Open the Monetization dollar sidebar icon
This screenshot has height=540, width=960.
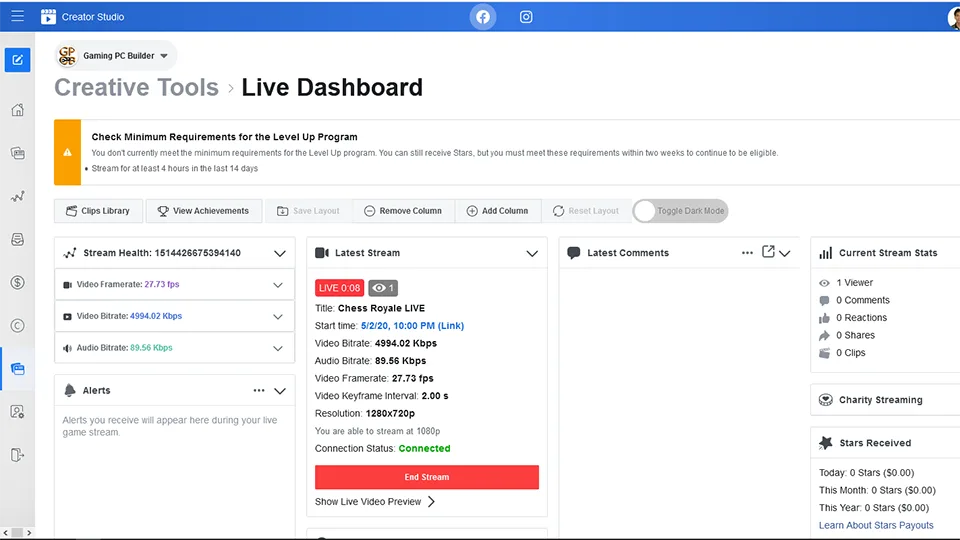pyautogui.click(x=17, y=282)
